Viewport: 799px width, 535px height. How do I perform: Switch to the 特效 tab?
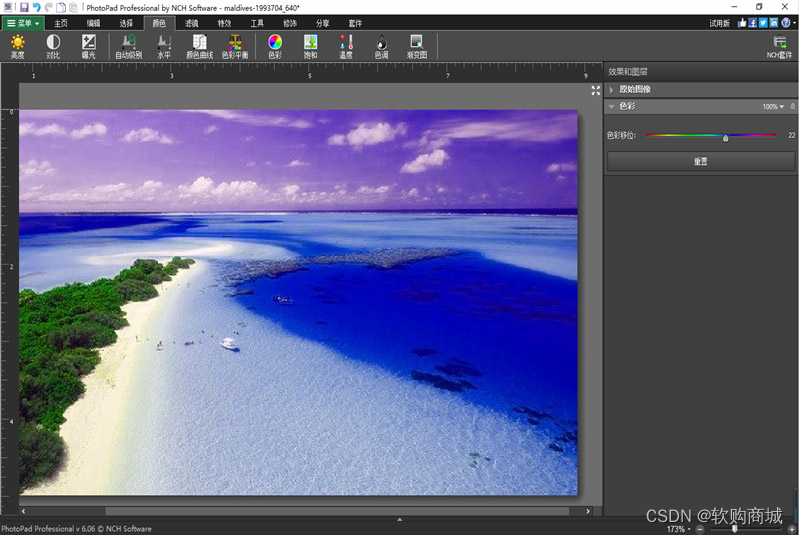[x=224, y=23]
